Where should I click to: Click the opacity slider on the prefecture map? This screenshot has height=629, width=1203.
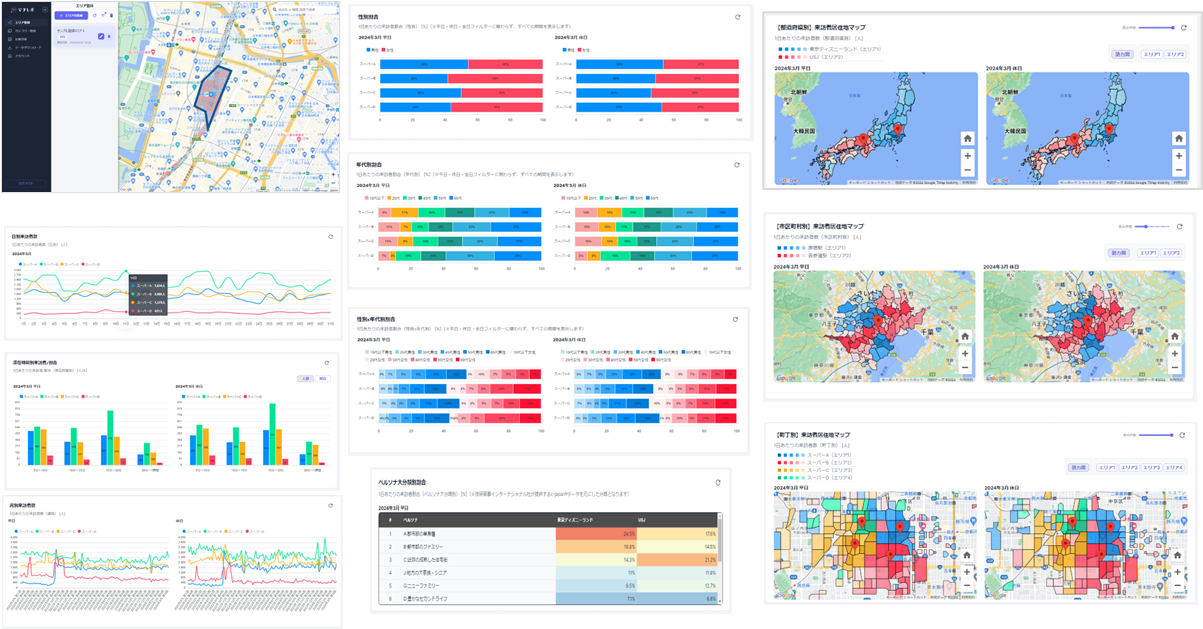click(x=1157, y=28)
